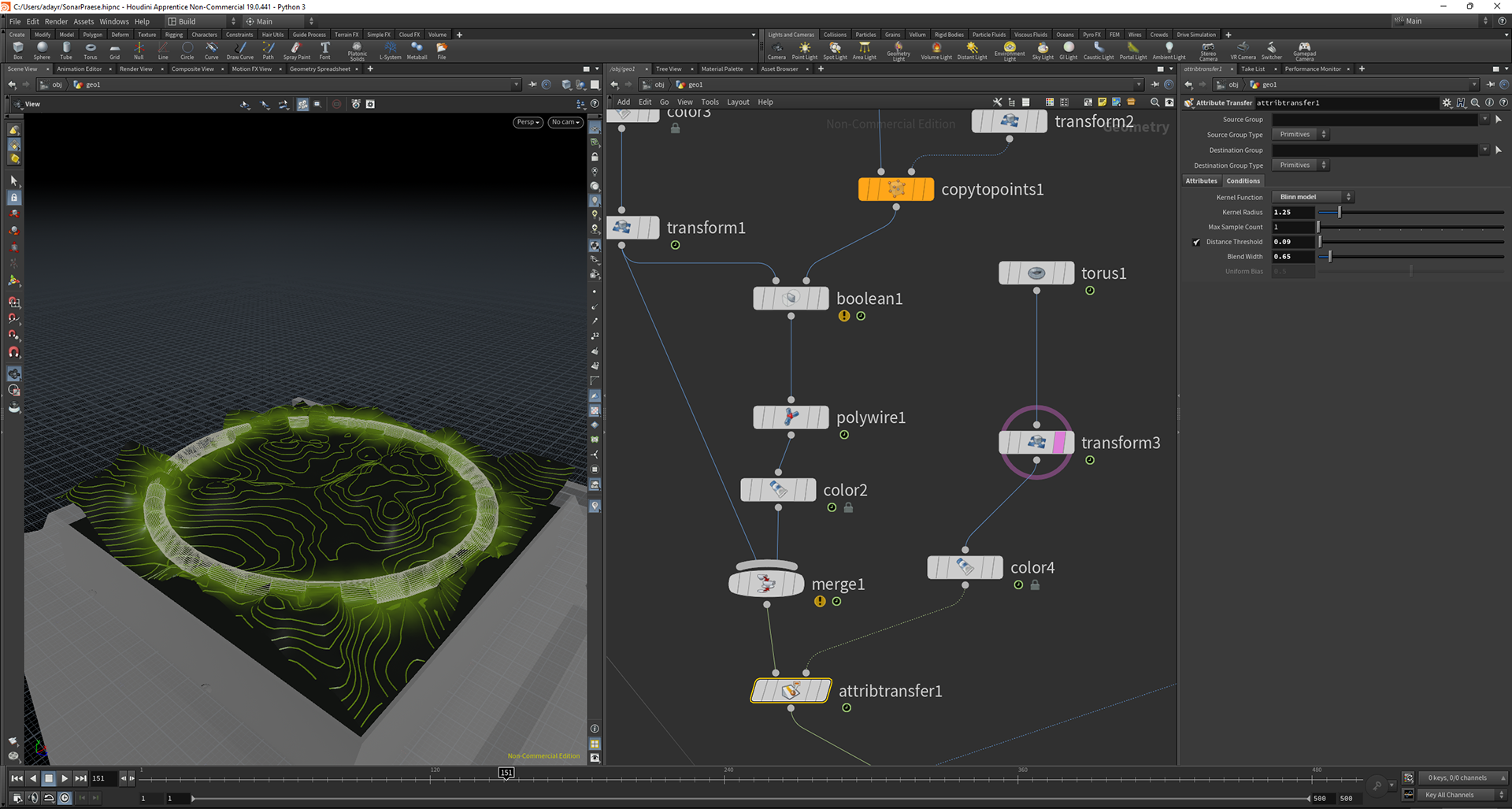Image resolution: width=1512 pixels, height=809 pixels.
Task: Open the network editor Tools menu
Action: [710, 102]
